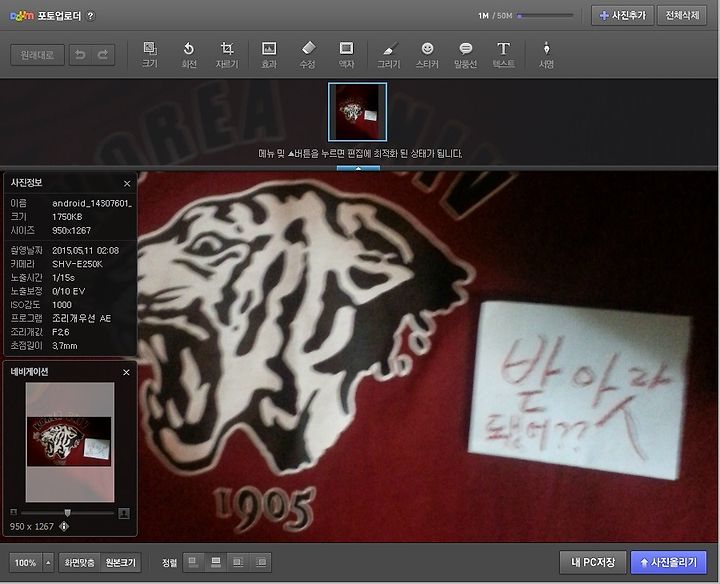Open the 수정 correction tool
720x584 pixels.
coord(307,55)
